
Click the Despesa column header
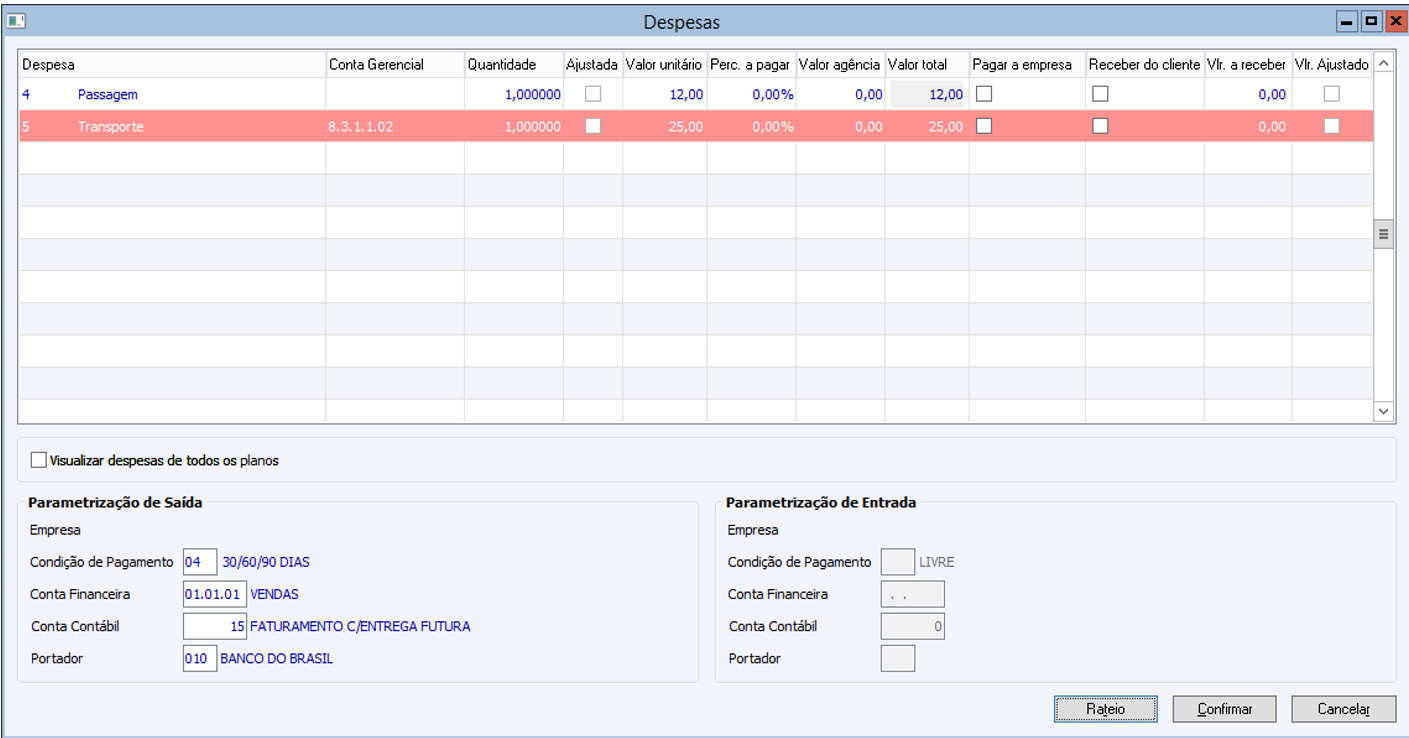coord(172,64)
